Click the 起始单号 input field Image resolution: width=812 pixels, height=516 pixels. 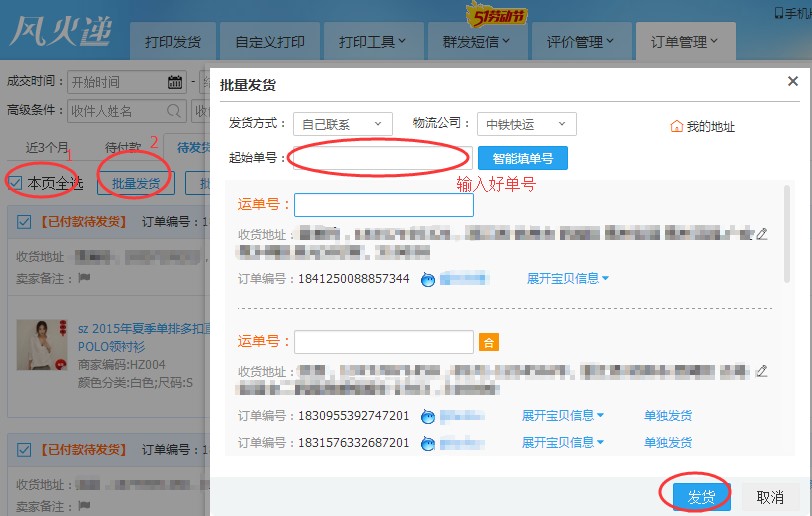(x=383, y=158)
